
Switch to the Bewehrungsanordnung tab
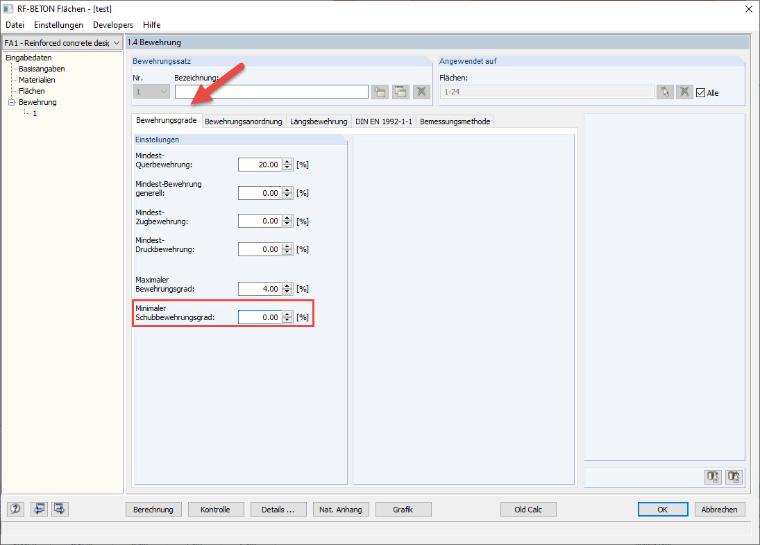click(x=243, y=121)
